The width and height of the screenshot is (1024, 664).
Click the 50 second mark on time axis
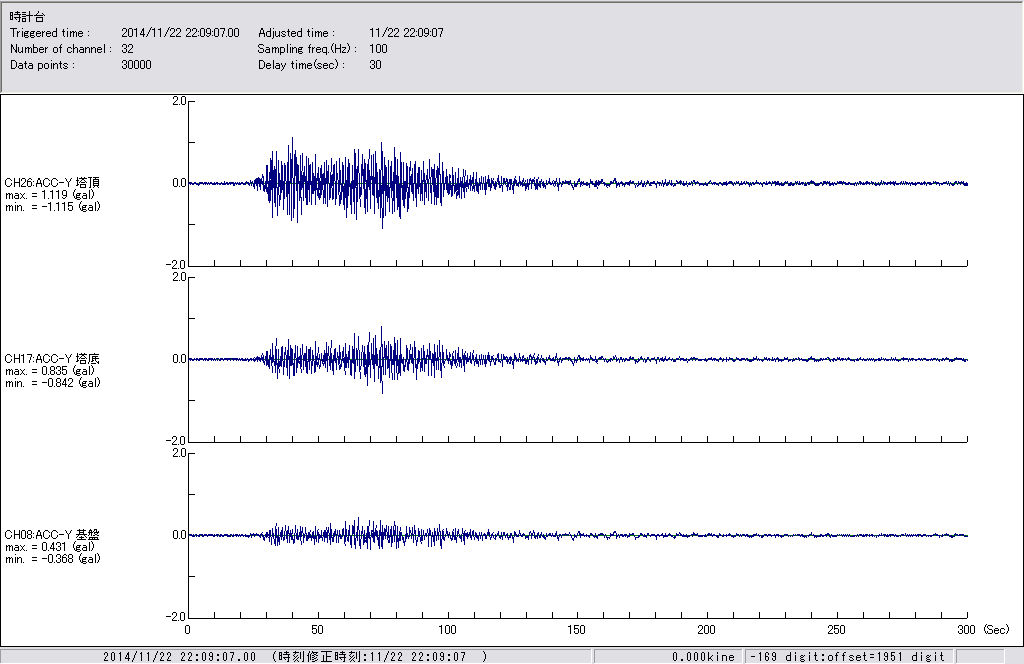pos(317,630)
